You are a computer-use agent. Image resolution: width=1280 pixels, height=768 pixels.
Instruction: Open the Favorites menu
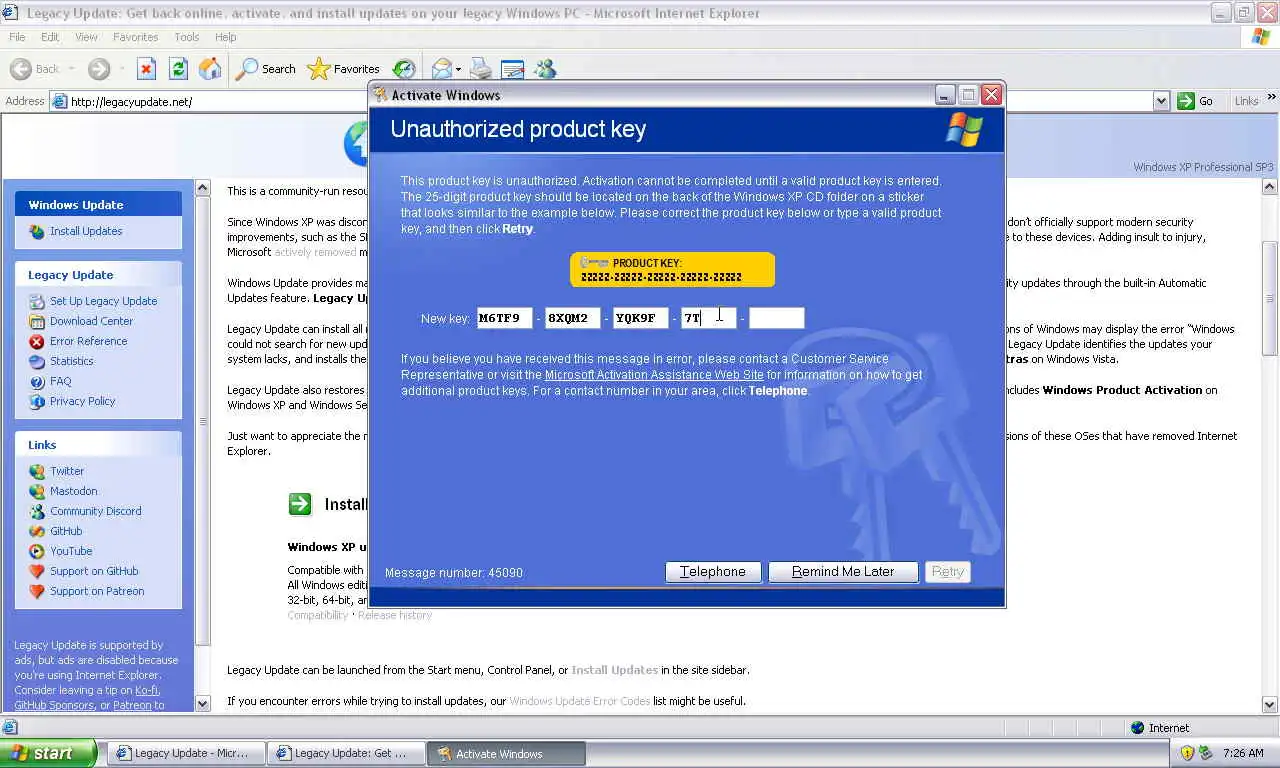135,37
